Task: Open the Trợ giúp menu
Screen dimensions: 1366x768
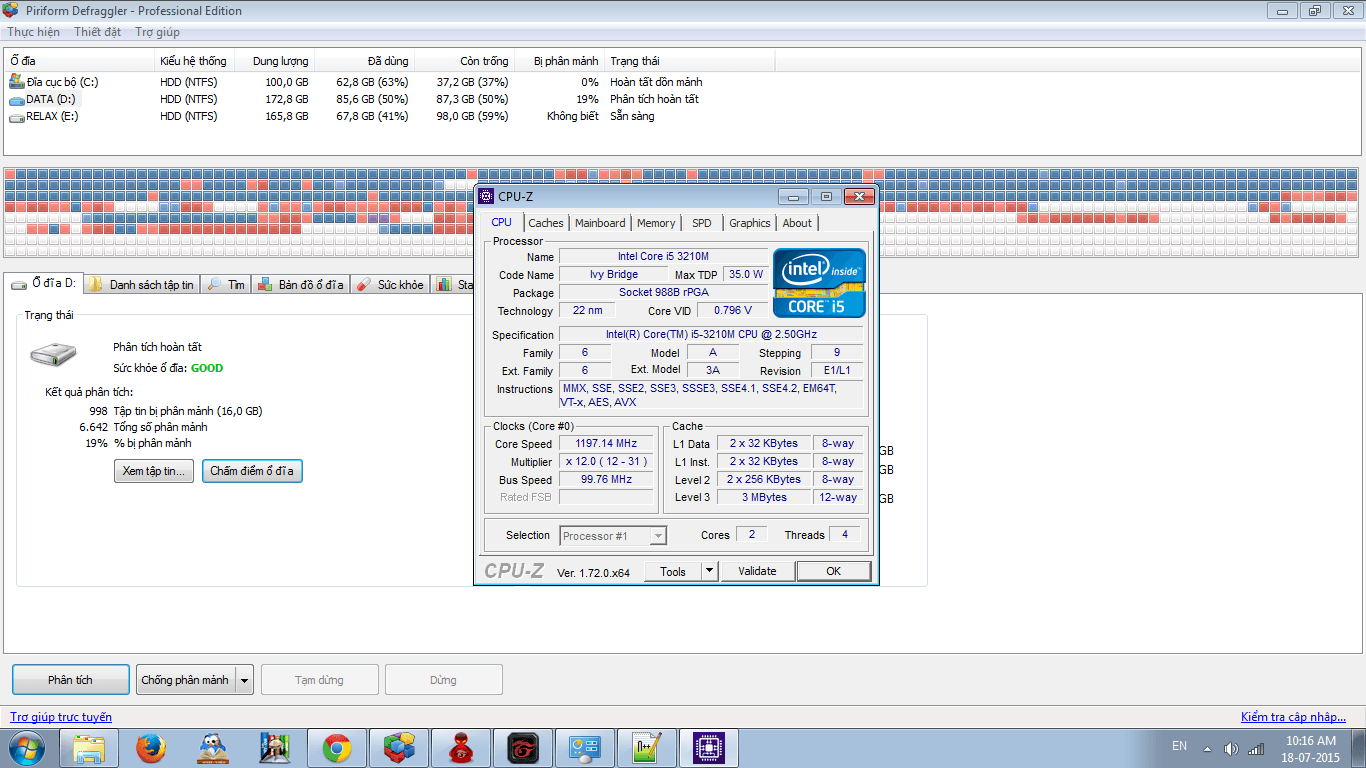Action: (x=158, y=32)
